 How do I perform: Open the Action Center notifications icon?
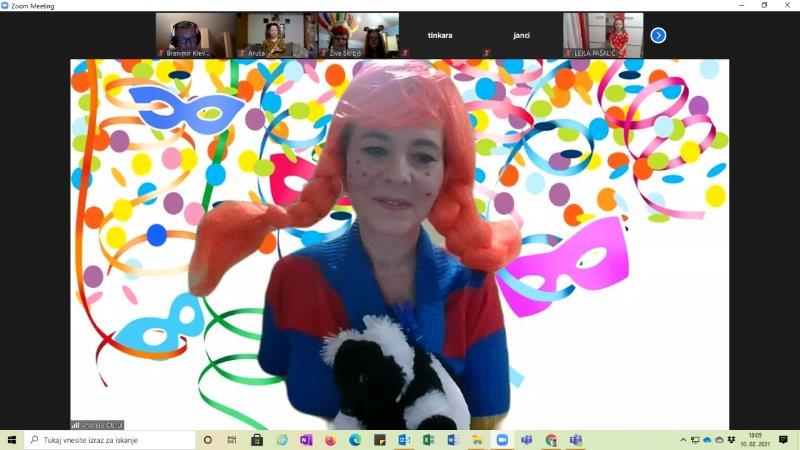click(x=783, y=440)
